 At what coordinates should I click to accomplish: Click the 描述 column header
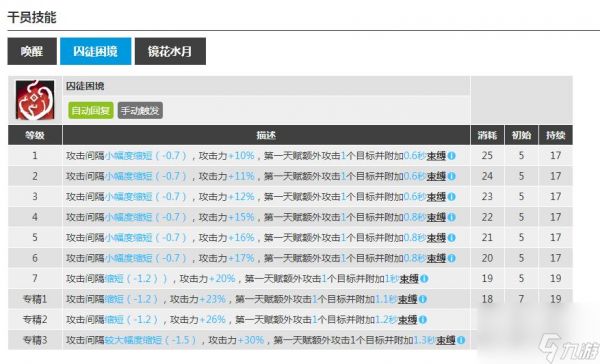266,135
